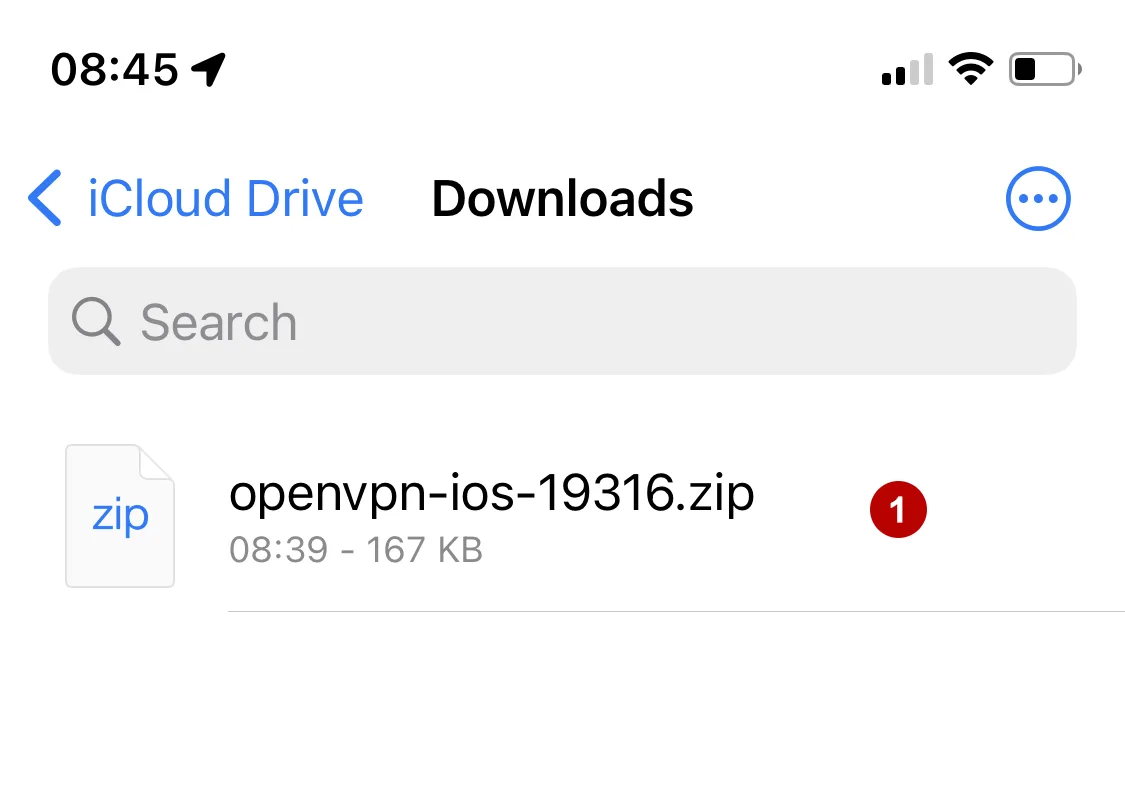Expand the folder options via ellipsis control

tap(1038, 198)
